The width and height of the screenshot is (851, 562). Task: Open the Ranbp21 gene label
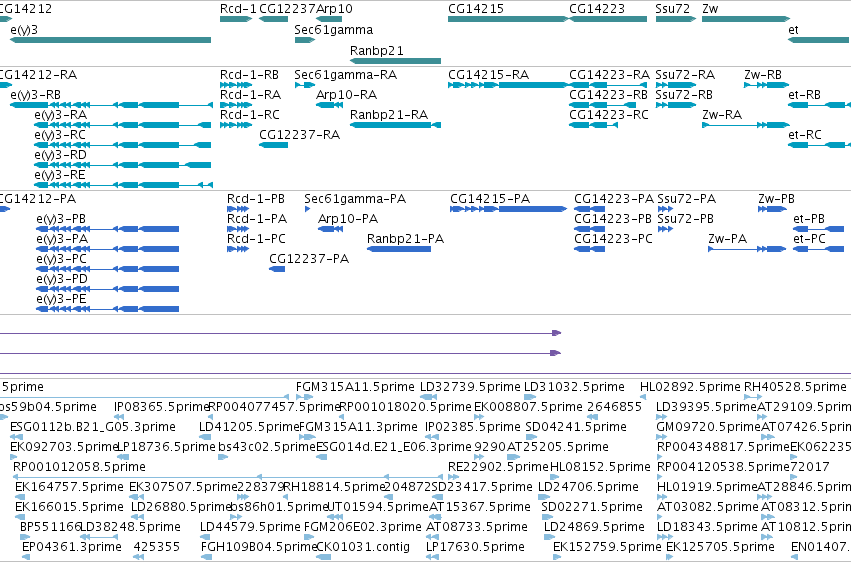[x=377, y=50]
